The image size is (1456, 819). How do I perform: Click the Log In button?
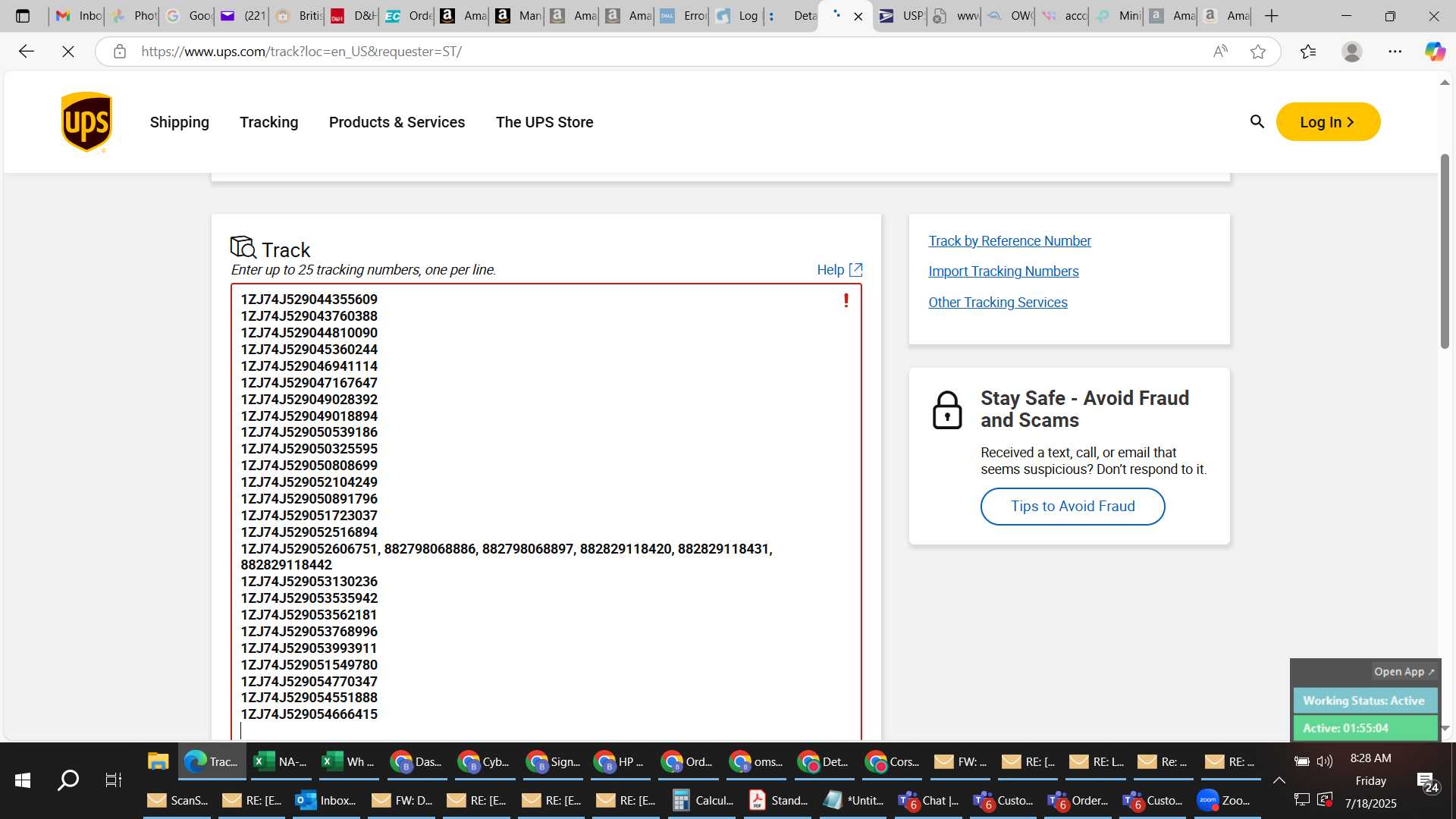[1328, 121]
